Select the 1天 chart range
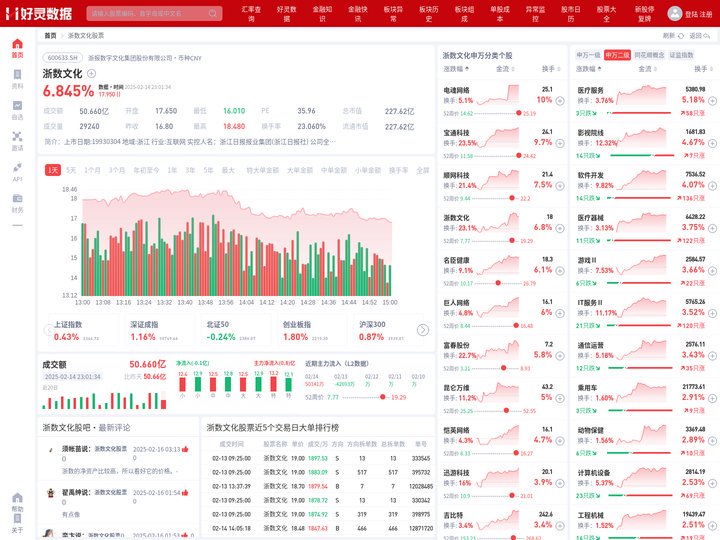 click(x=53, y=170)
